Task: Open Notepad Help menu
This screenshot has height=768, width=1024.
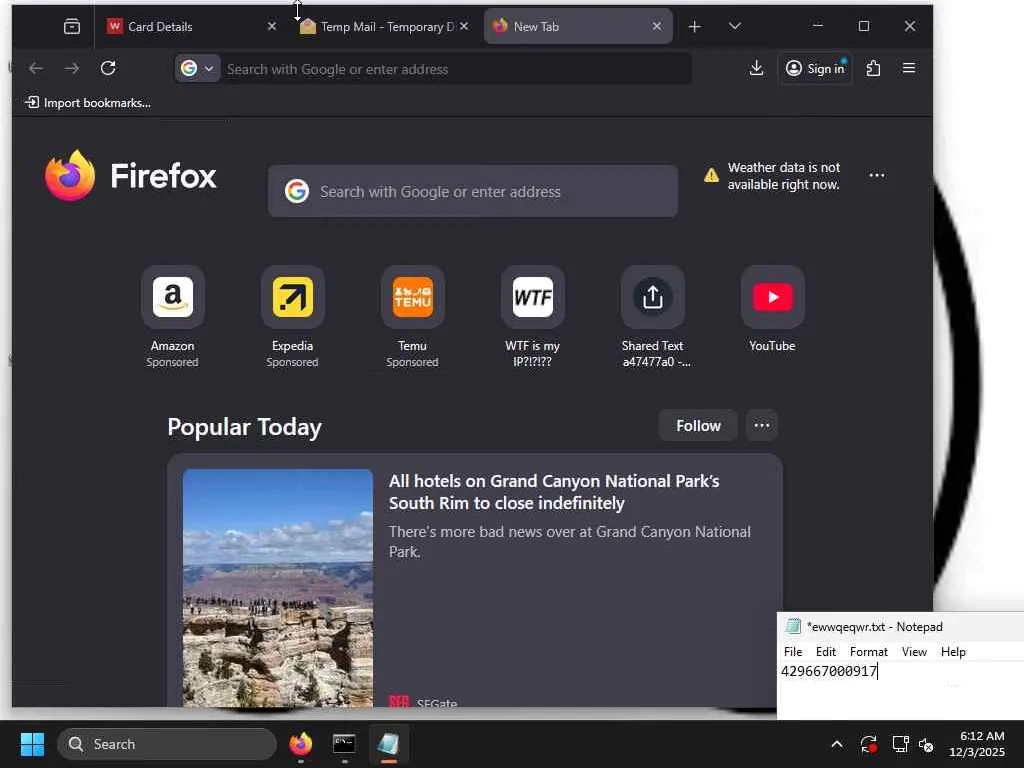Action: coord(953,652)
